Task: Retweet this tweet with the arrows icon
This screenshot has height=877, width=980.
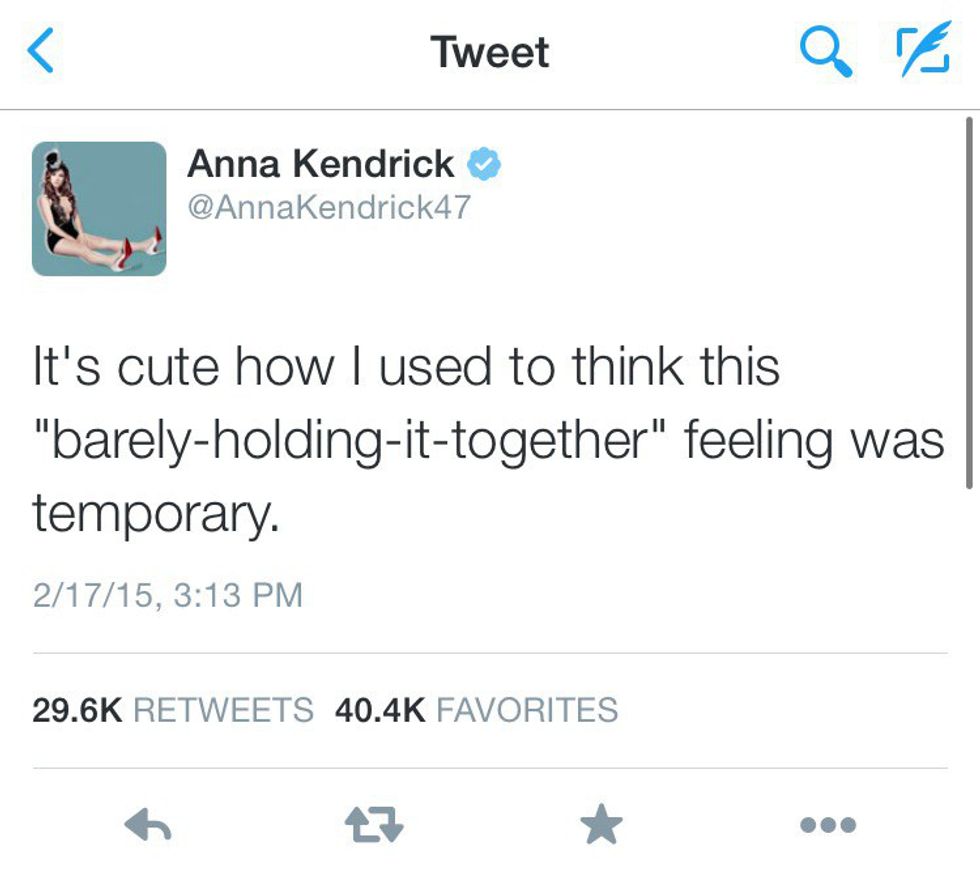Action: coord(374,825)
